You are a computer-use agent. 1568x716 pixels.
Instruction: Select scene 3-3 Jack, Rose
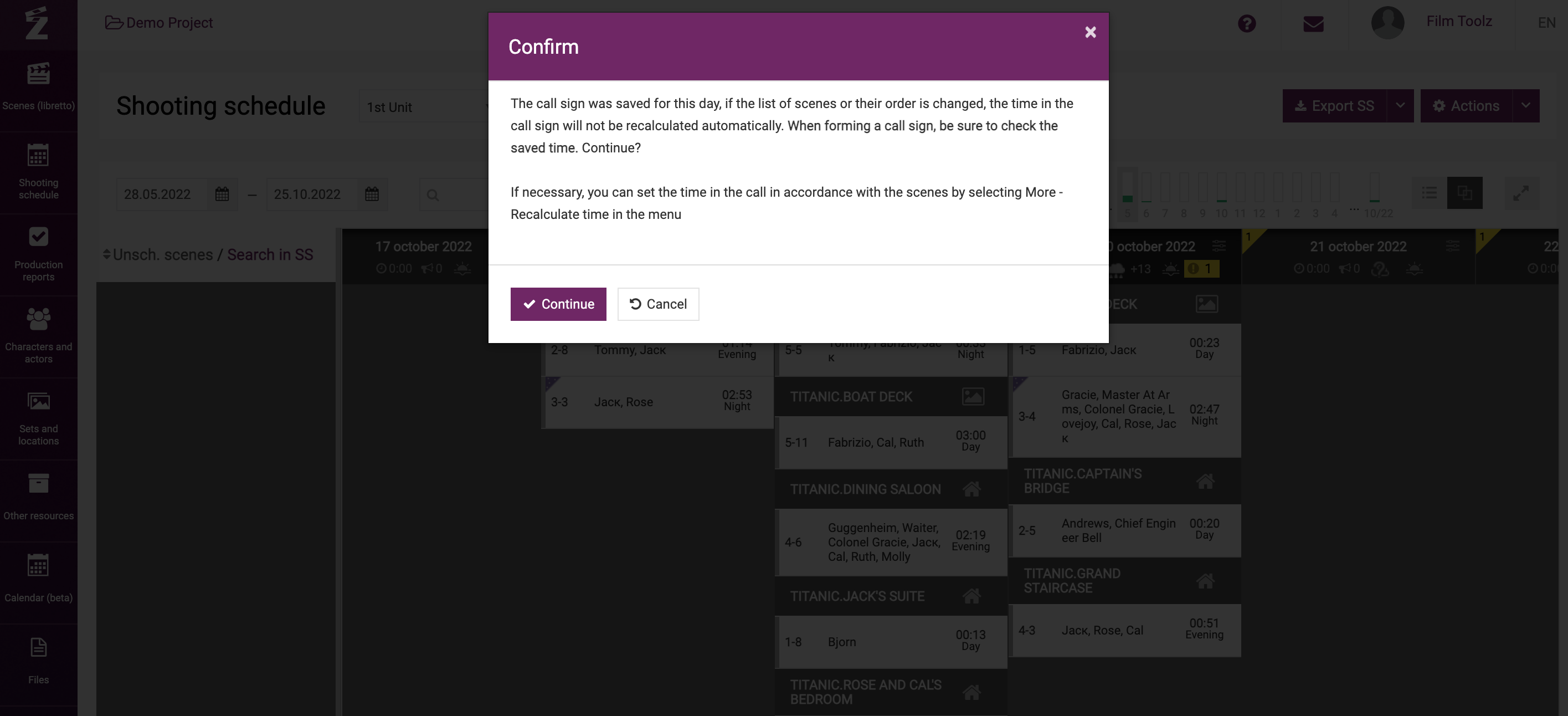[x=659, y=402]
